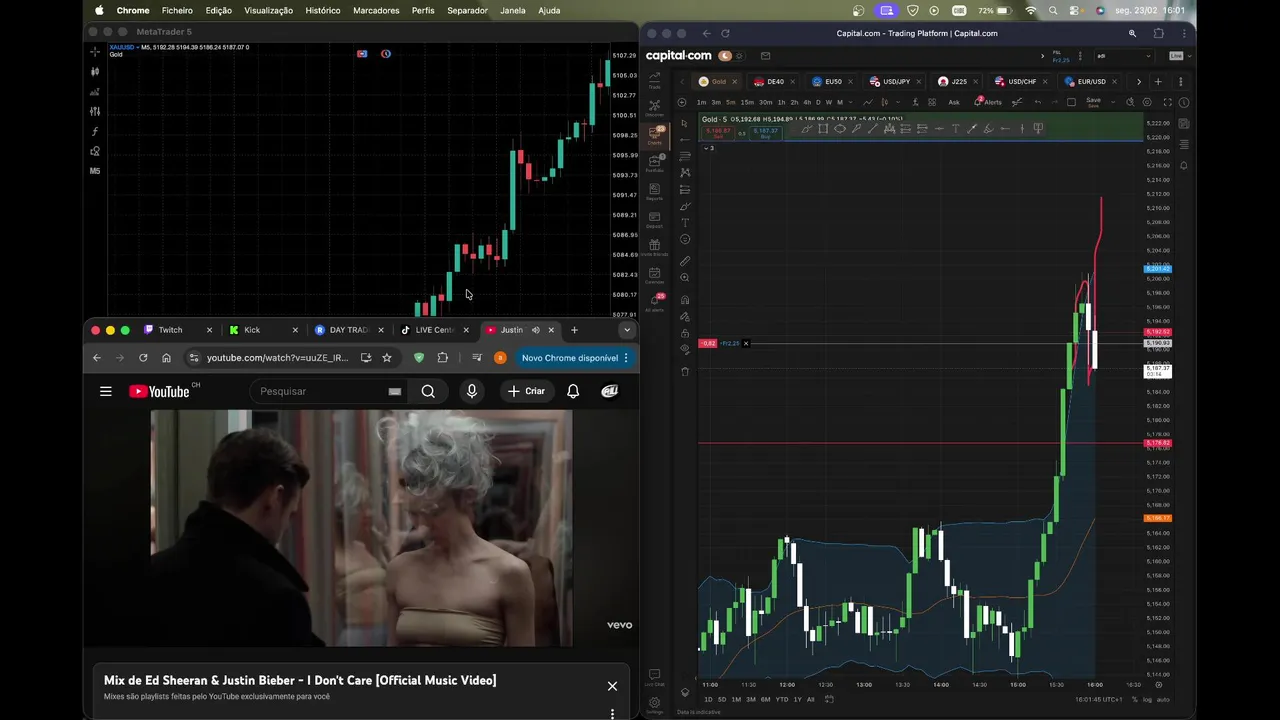Viewport: 1280px width, 720px height.
Task: Set chart timeframe to 4h
Action: pyautogui.click(x=807, y=102)
